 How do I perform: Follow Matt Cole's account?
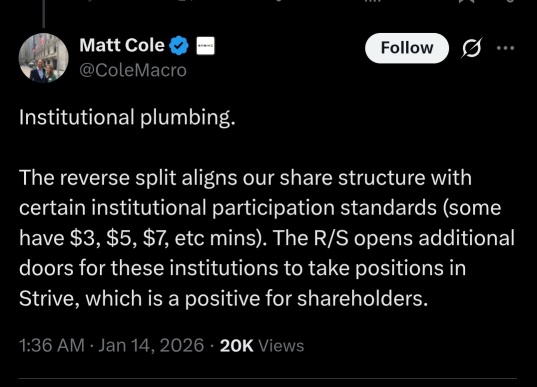407,48
